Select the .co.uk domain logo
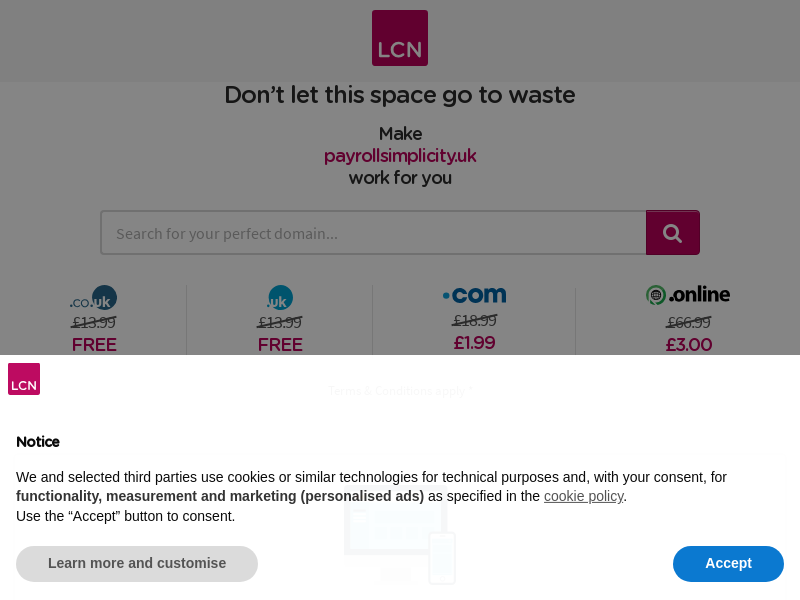The height and width of the screenshot is (600, 800). coord(93,298)
